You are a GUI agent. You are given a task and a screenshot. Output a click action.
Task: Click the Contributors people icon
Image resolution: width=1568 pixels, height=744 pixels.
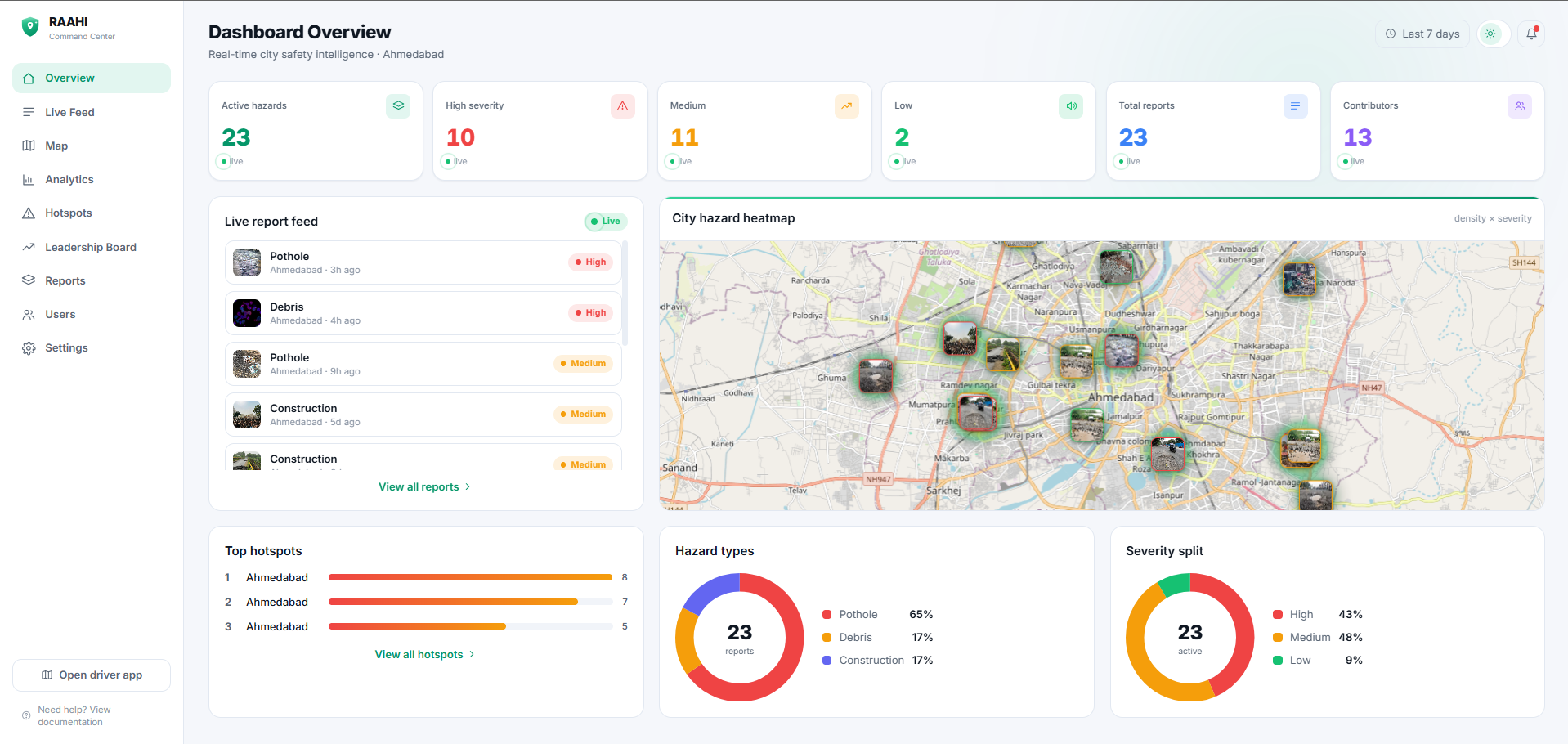[x=1520, y=106]
